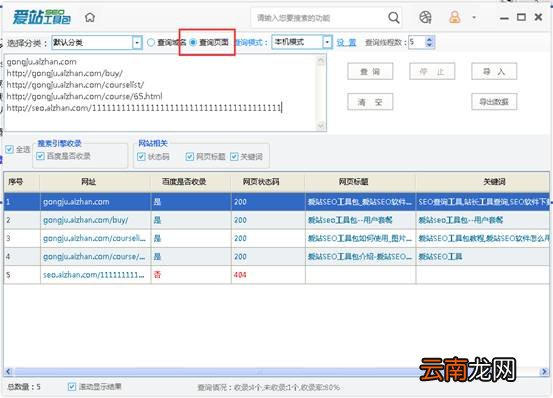Select the seo.aizhan.com/111111111... row URL
553x398 pixels.
pyautogui.click(x=93, y=275)
